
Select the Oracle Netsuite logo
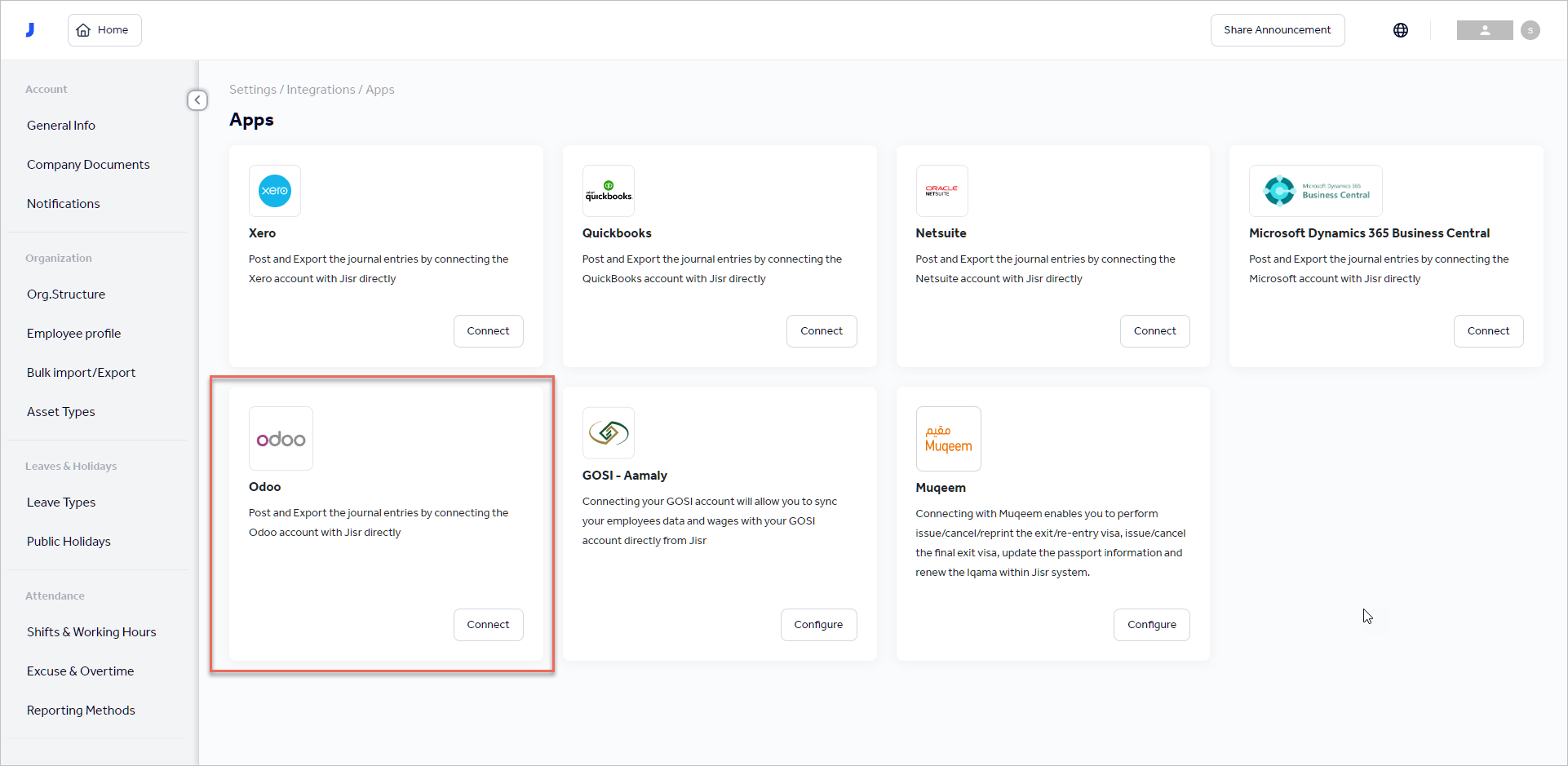pos(941,191)
